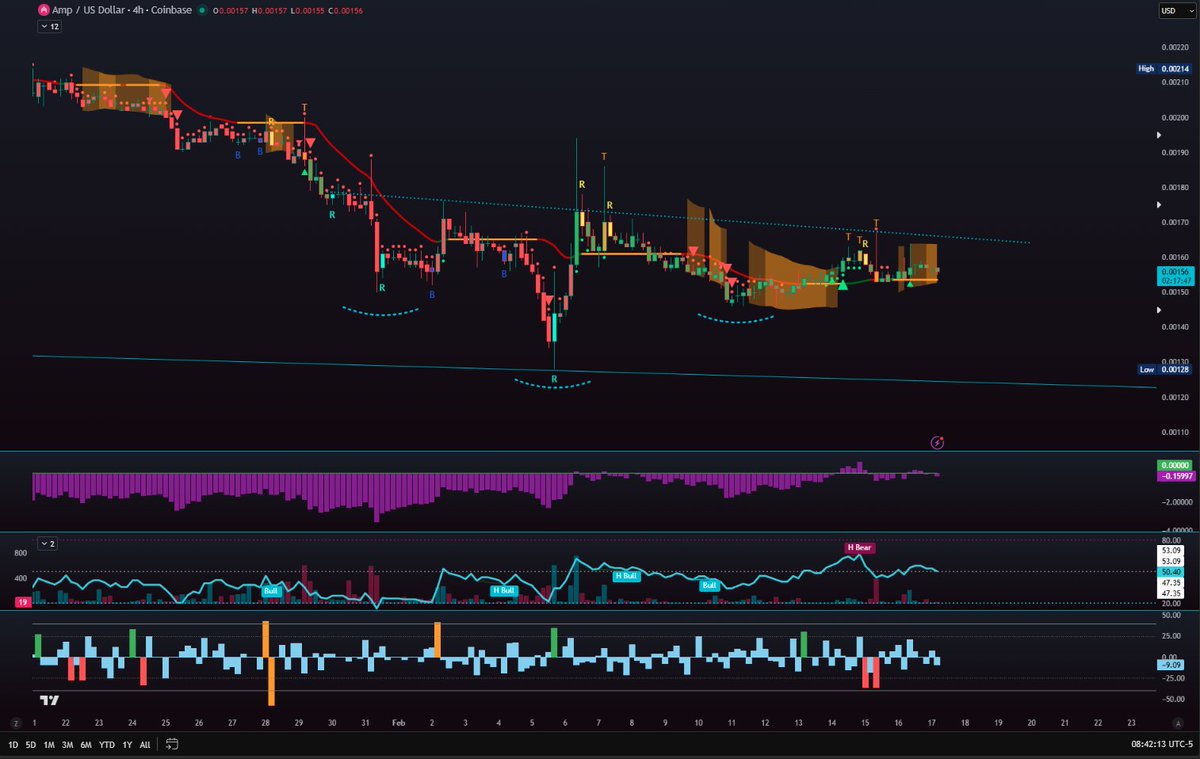Click the TradingView logo watermark

(x=50, y=700)
